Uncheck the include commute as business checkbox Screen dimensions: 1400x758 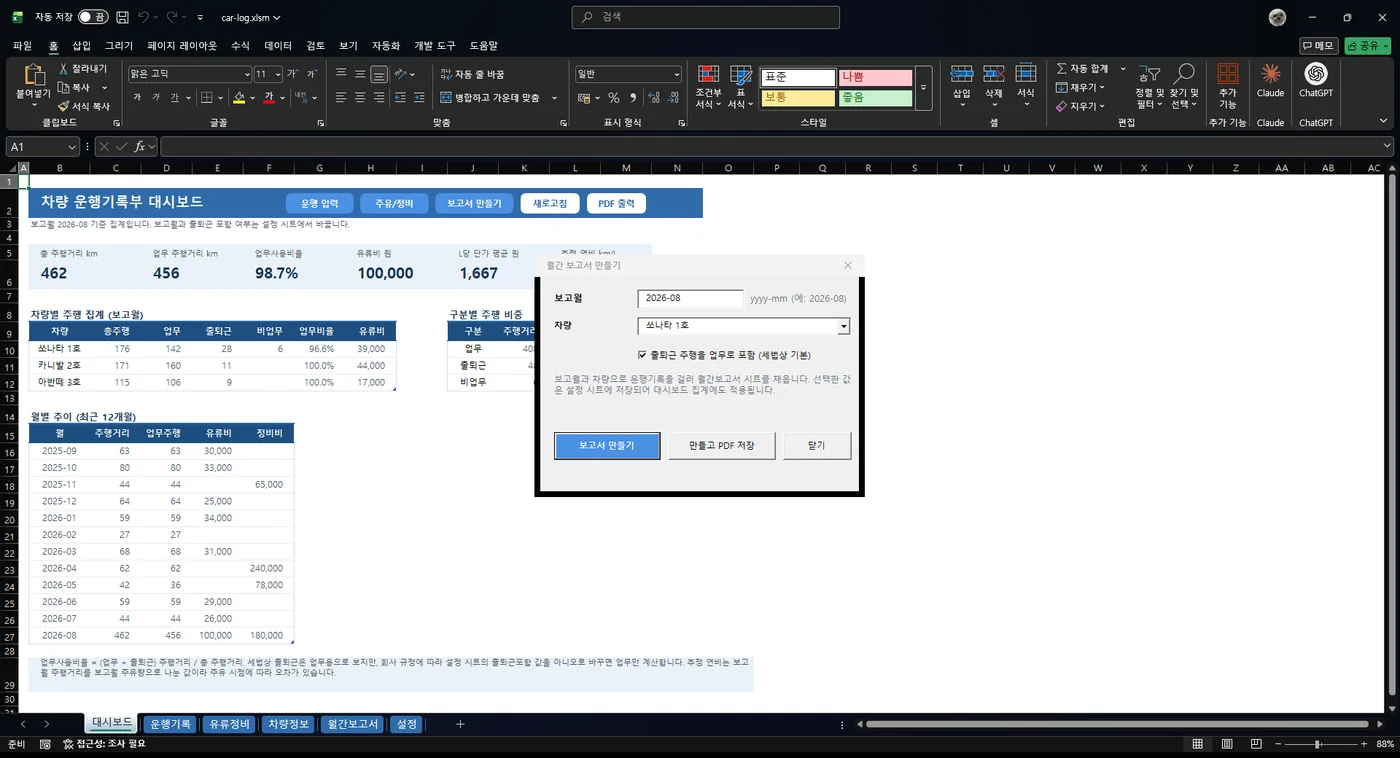click(x=642, y=355)
